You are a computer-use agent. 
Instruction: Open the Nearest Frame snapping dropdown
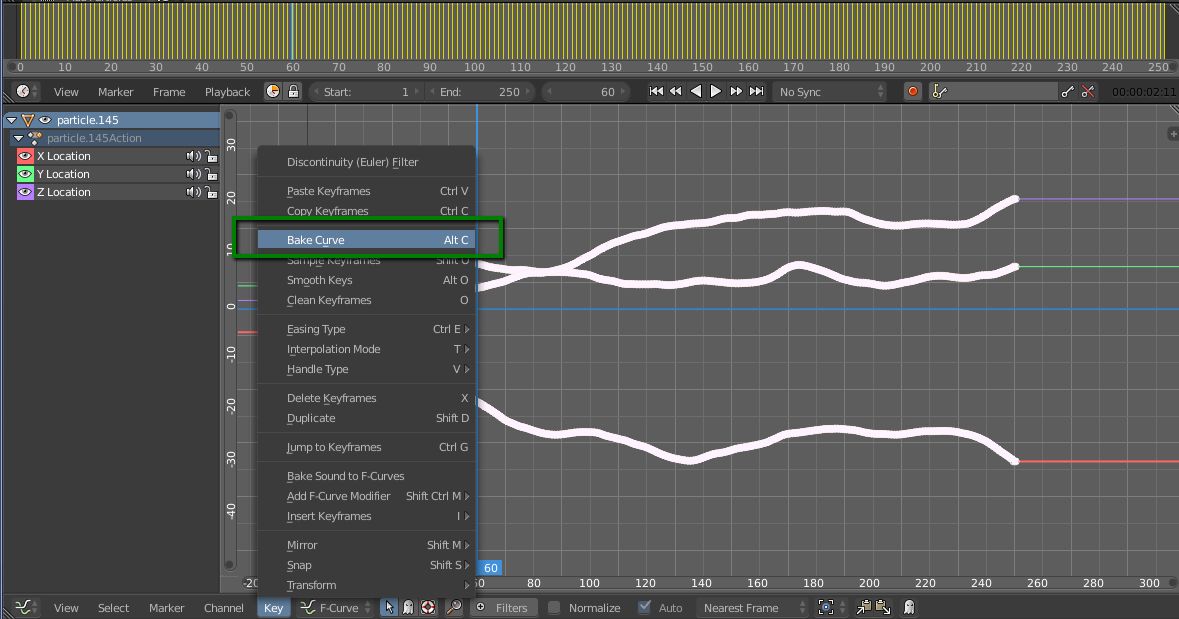753,608
